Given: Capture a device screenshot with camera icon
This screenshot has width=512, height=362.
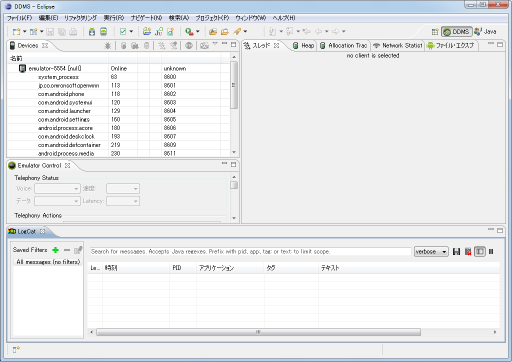Looking at the screenshot, I should (x=204, y=46).
